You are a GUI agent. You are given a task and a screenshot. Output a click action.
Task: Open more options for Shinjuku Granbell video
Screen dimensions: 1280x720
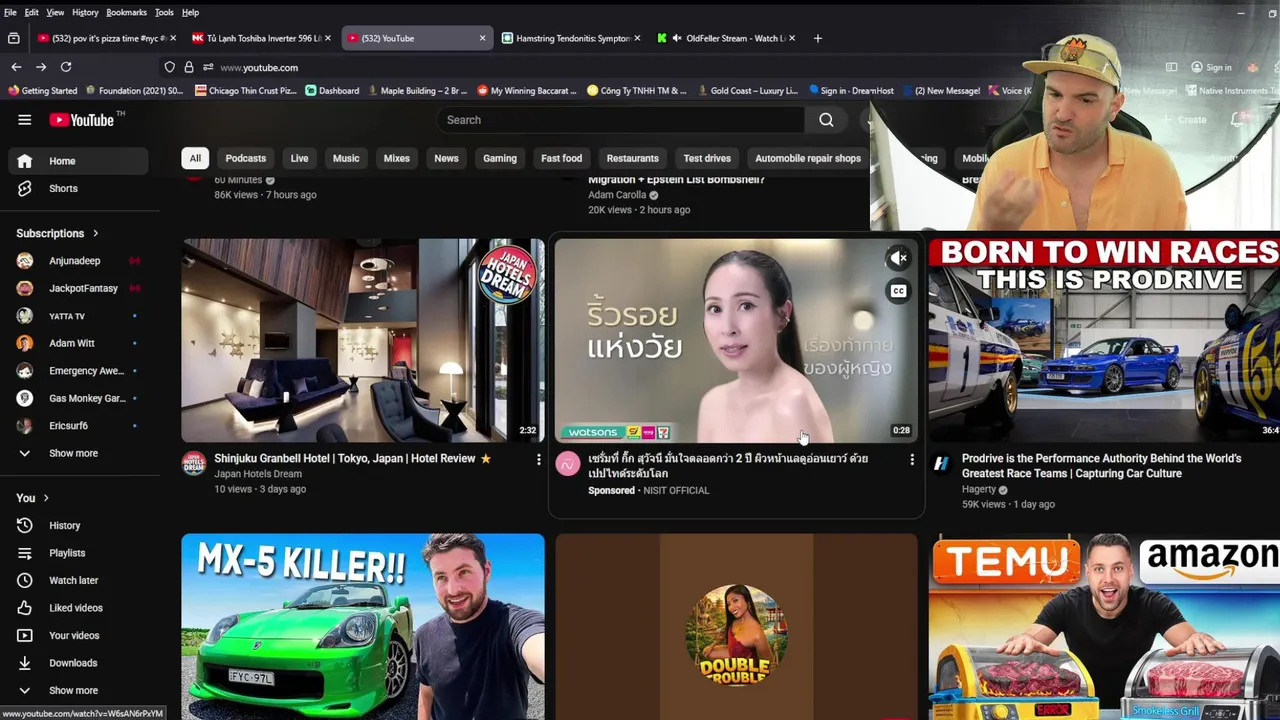(x=538, y=459)
